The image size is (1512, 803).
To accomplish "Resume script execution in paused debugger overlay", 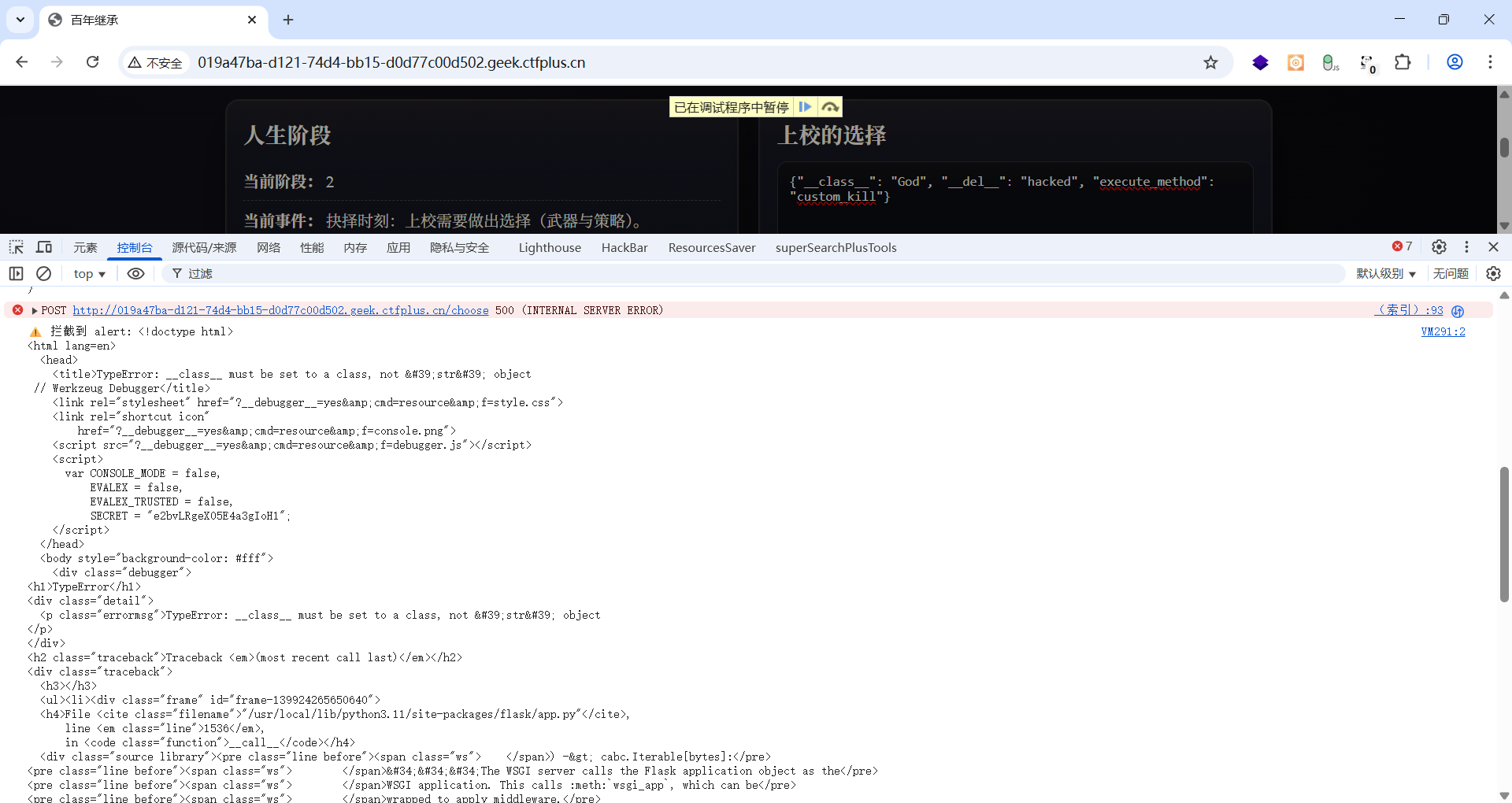I will 805,107.
